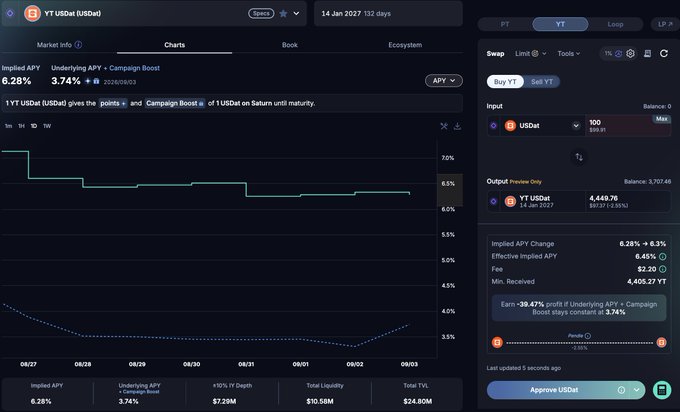Click the output YT USDat token logo

pos(510,201)
